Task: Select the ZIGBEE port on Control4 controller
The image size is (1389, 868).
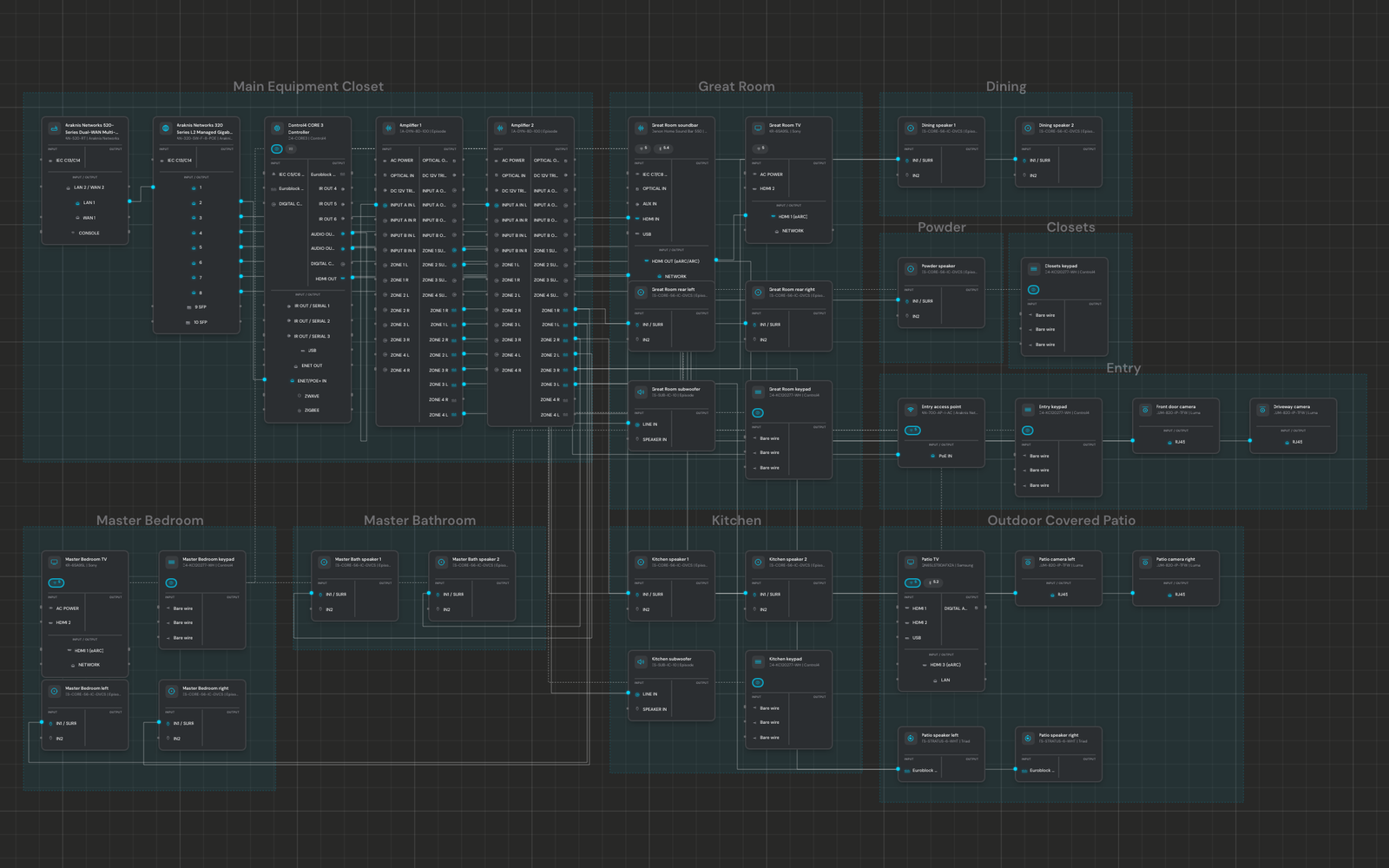Action: [308, 411]
